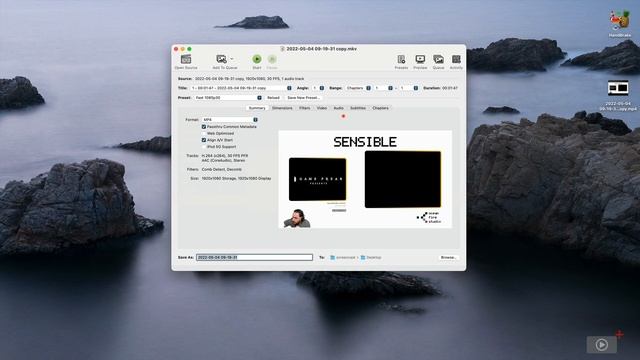Toggle Align A/V Start checkbox
The height and width of the screenshot is (360, 640).
click(204, 140)
